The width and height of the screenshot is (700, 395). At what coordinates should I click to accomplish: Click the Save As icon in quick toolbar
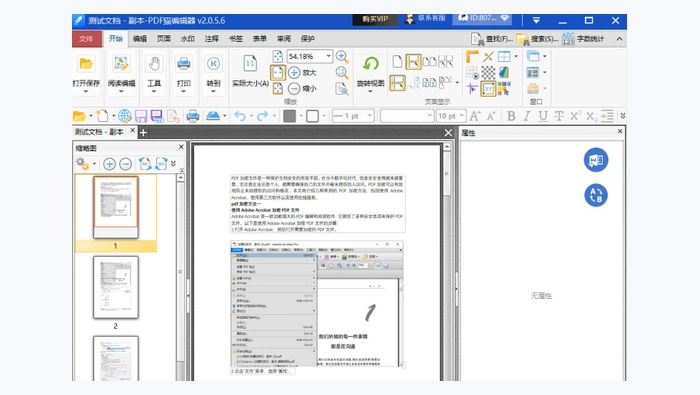point(157,116)
